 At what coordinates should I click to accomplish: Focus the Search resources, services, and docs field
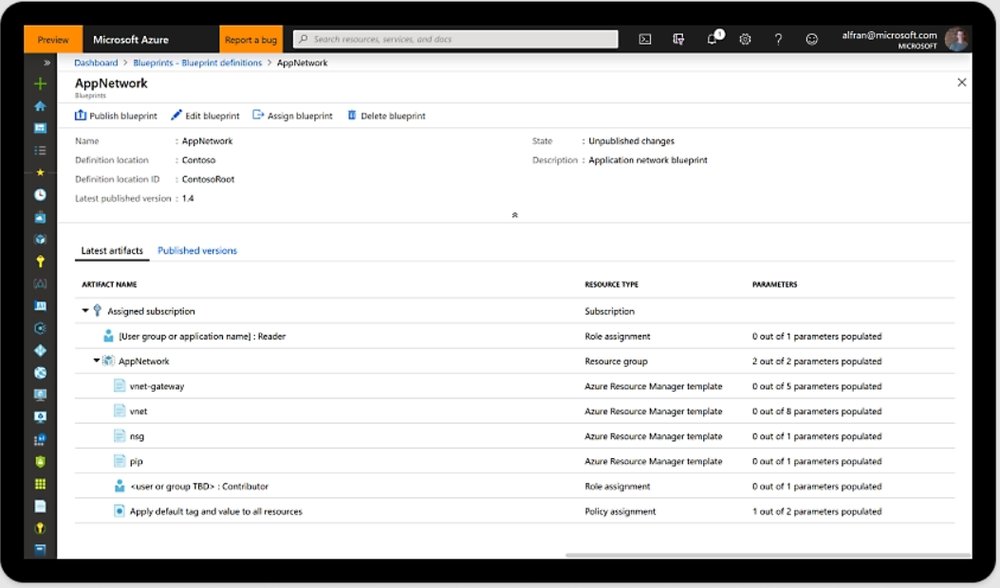click(455, 39)
